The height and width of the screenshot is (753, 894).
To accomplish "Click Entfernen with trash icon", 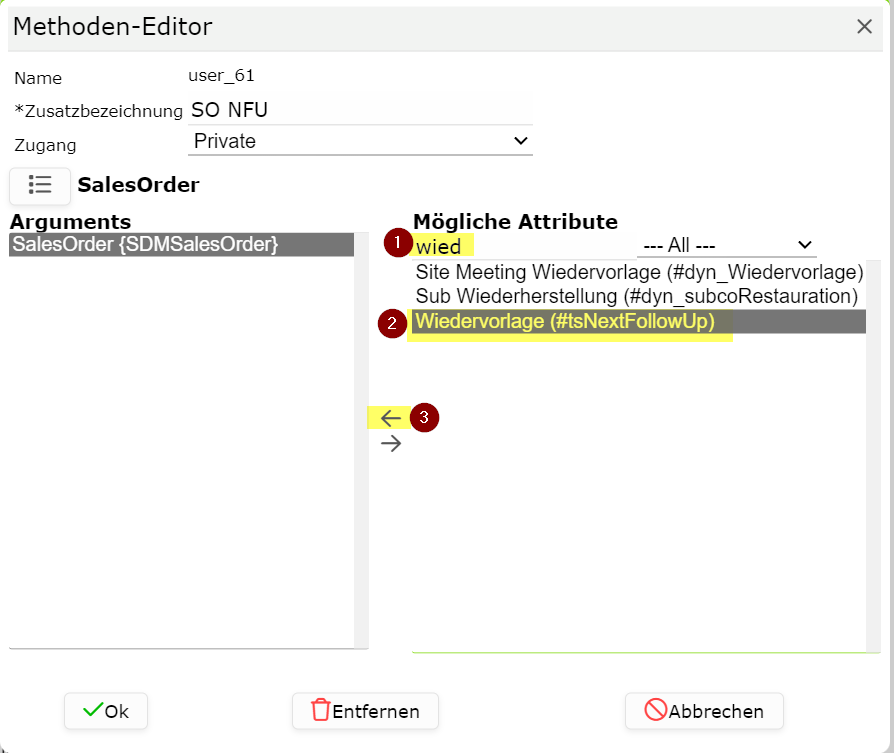I will 365,711.
